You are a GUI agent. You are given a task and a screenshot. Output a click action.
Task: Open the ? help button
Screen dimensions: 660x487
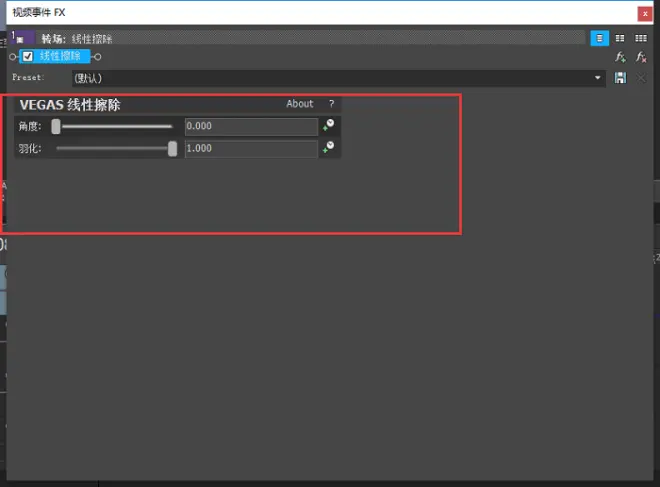pyautogui.click(x=332, y=104)
